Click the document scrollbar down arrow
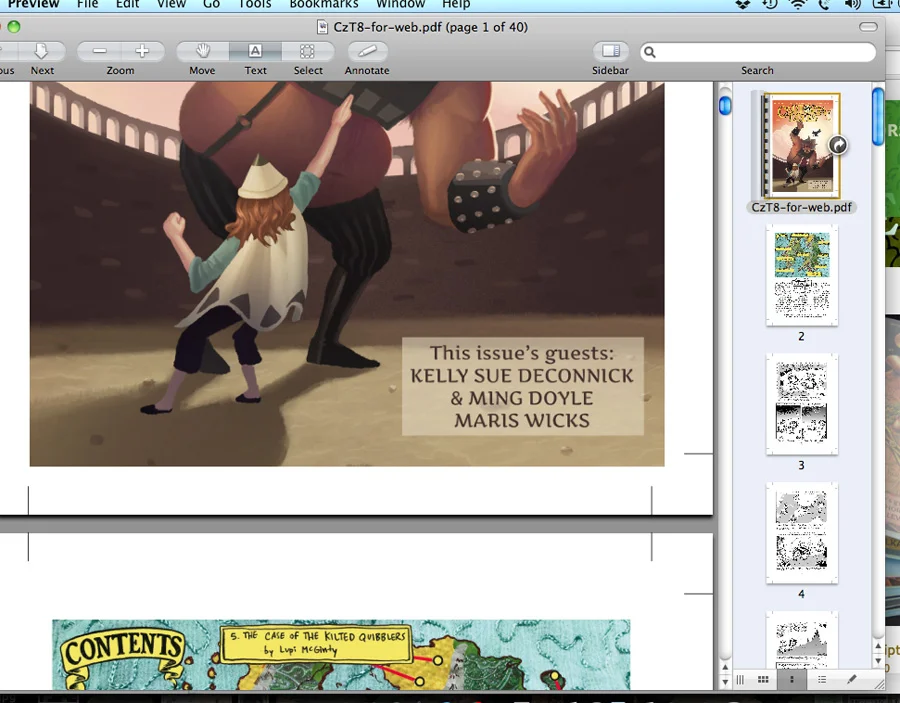The width and height of the screenshot is (900, 703). (x=725, y=681)
